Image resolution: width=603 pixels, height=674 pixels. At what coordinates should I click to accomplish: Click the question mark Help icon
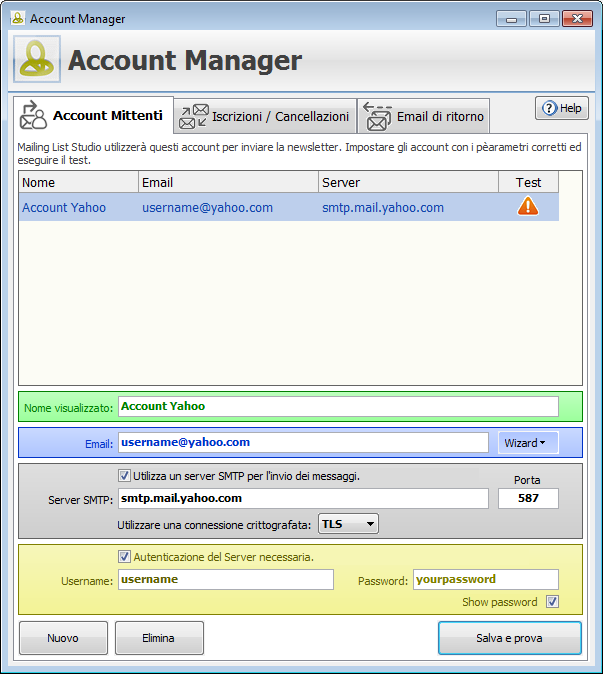pos(549,108)
